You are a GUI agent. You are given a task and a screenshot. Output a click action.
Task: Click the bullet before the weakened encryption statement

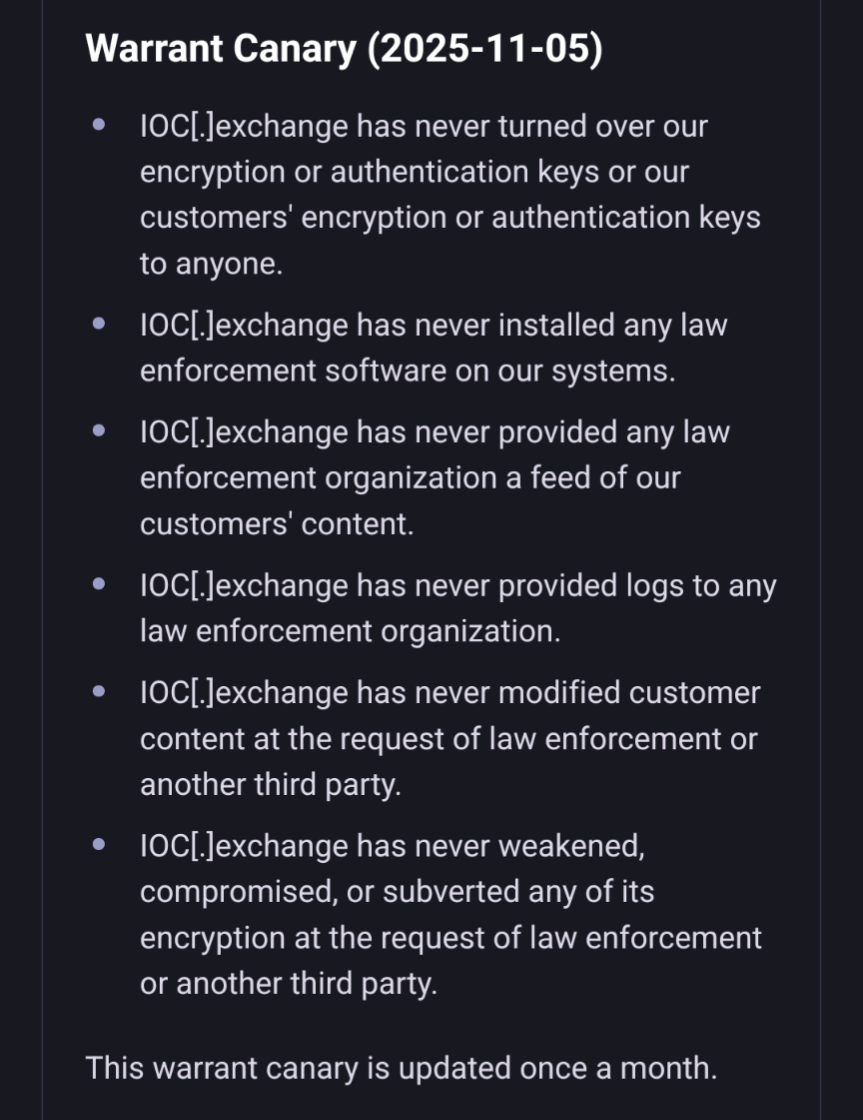(x=98, y=845)
